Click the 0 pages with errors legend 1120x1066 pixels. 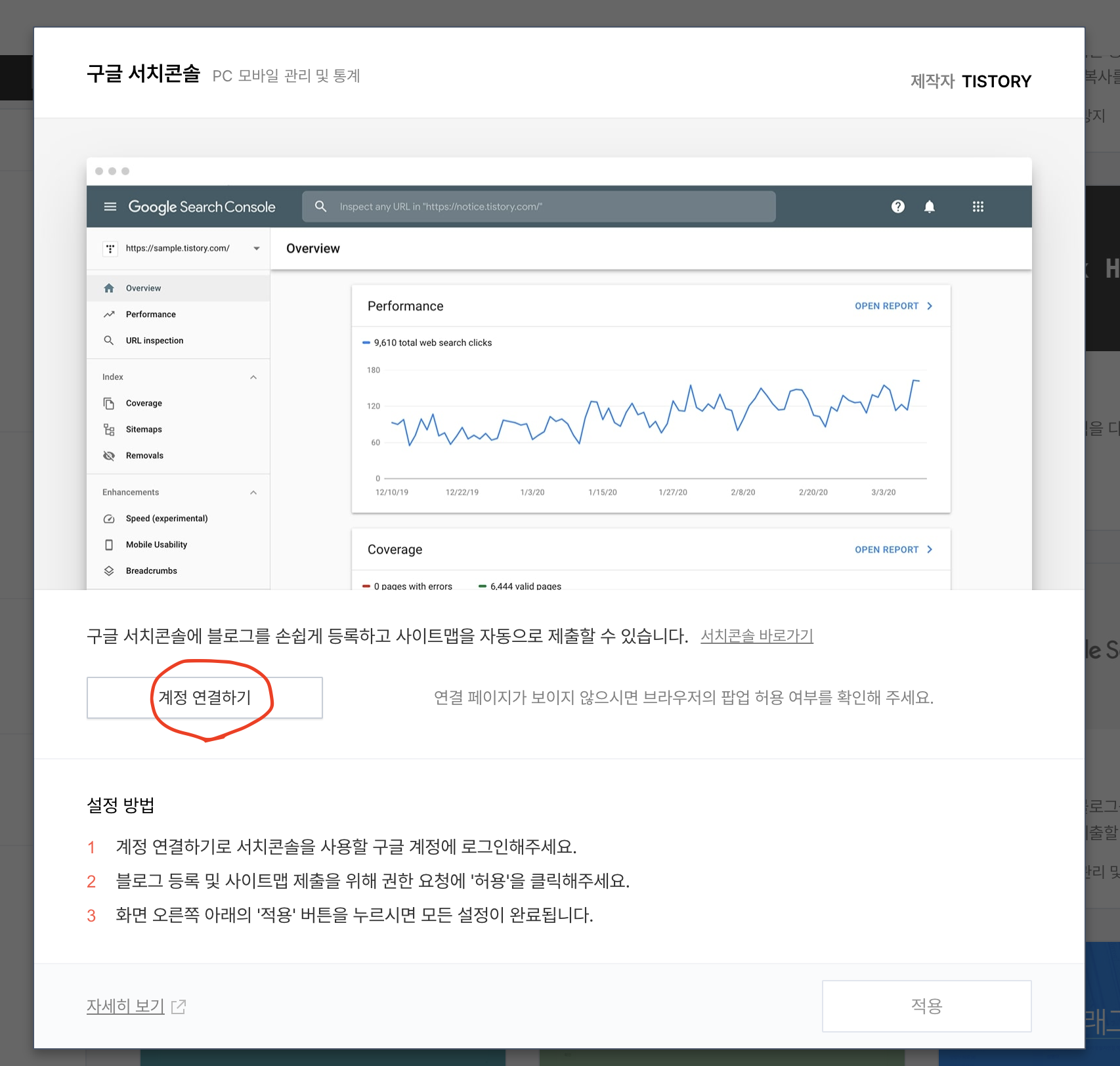[408, 586]
